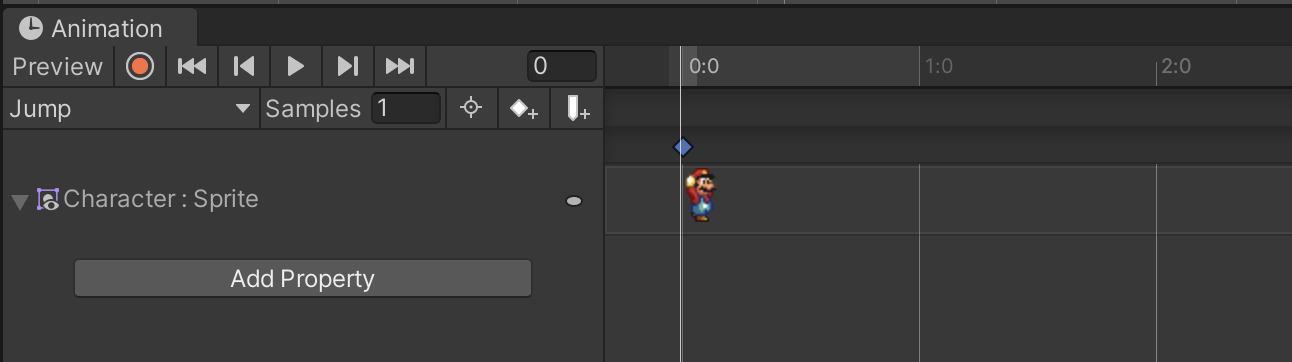Toggle filter by selection crosshair icon
The height and width of the screenshot is (362, 1292).
(x=471, y=108)
